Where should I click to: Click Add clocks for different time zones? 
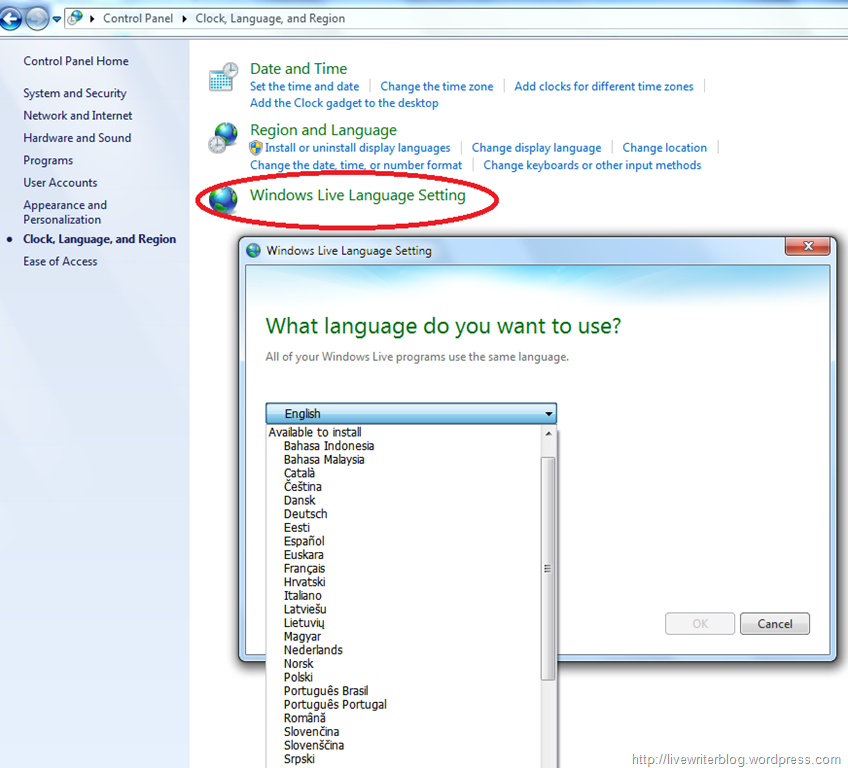coord(604,87)
